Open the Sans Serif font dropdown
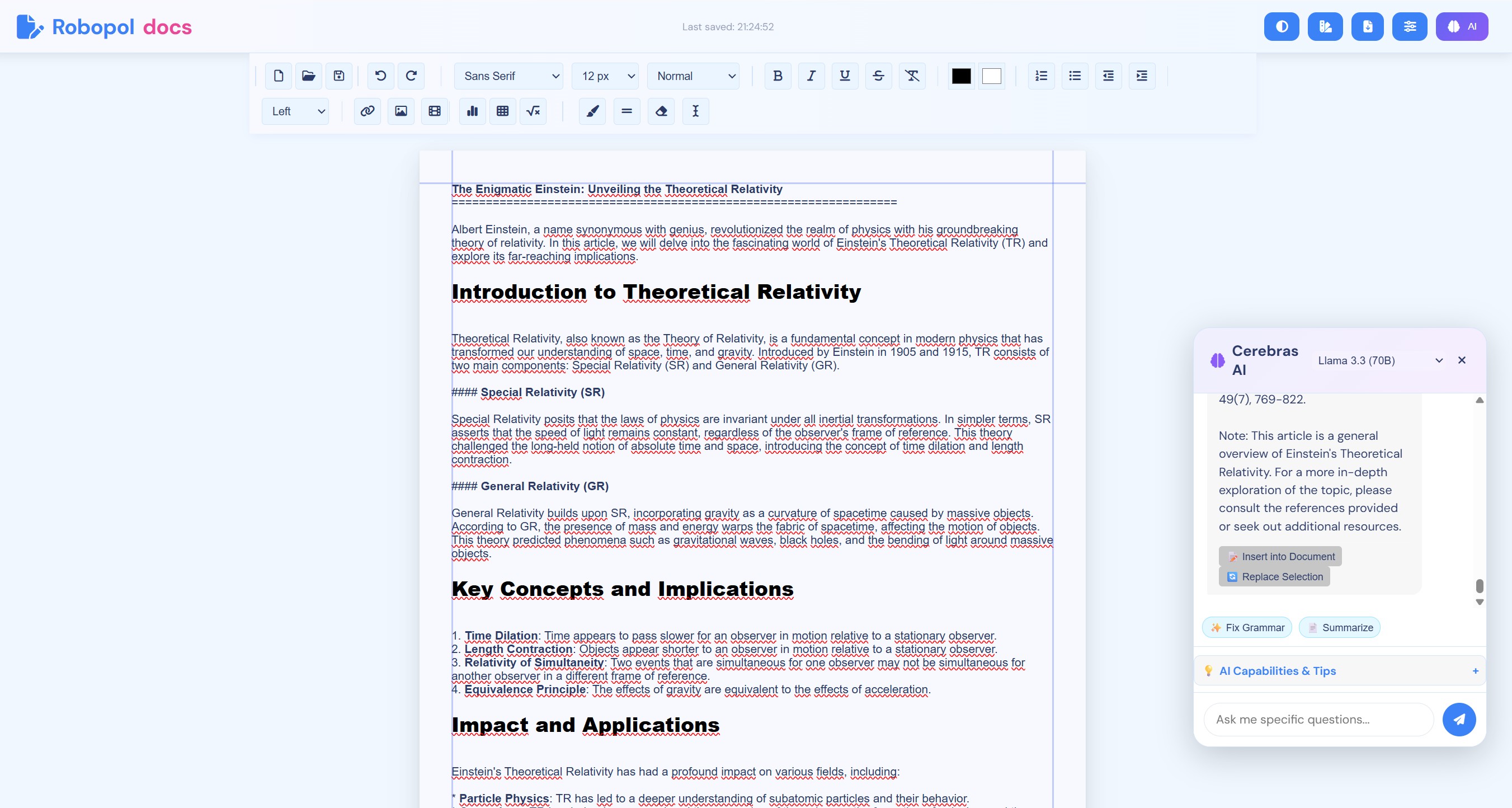Viewport: 1512px width, 808px height. tap(508, 76)
